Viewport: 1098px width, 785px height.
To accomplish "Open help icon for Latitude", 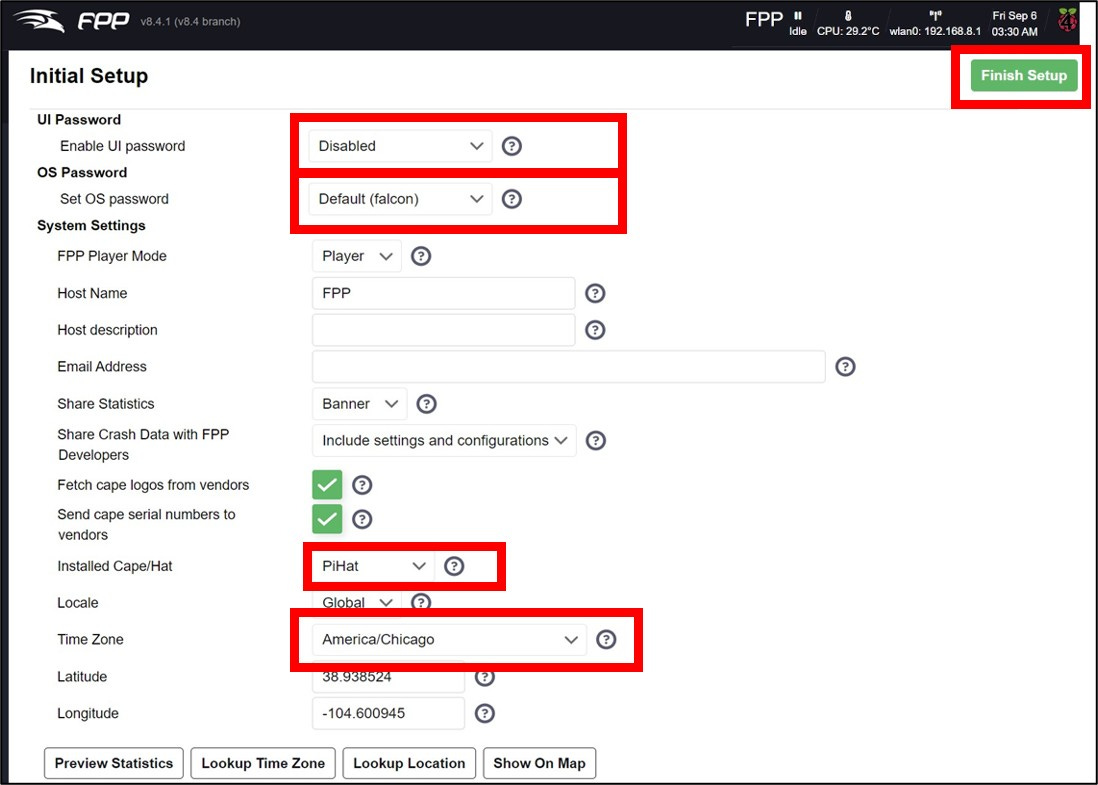I will pyautogui.click(x=485, y=676).
